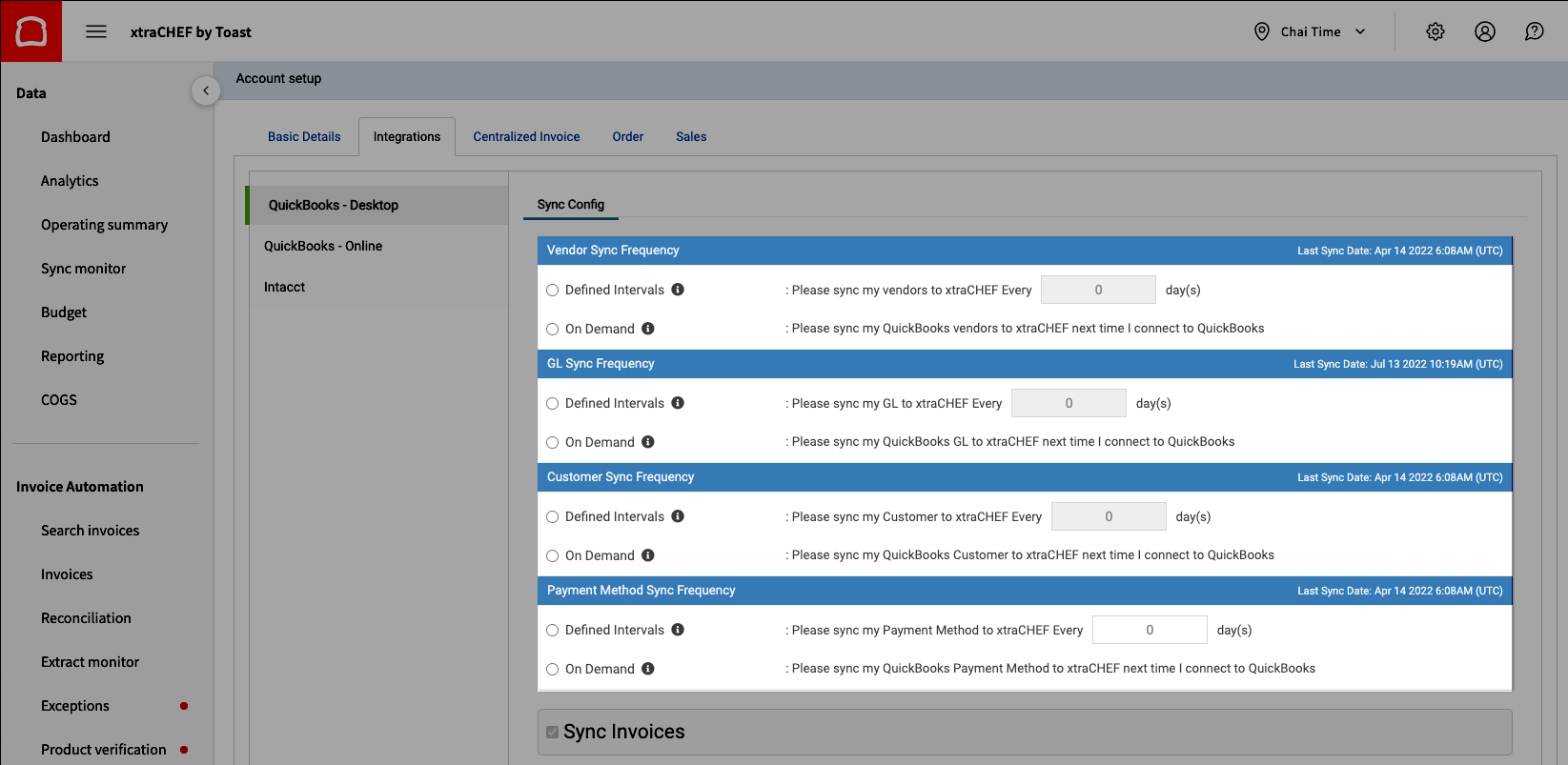The image size is (1568, 765).
Task: Select the Intacct integration
Action: pos(284,287)
